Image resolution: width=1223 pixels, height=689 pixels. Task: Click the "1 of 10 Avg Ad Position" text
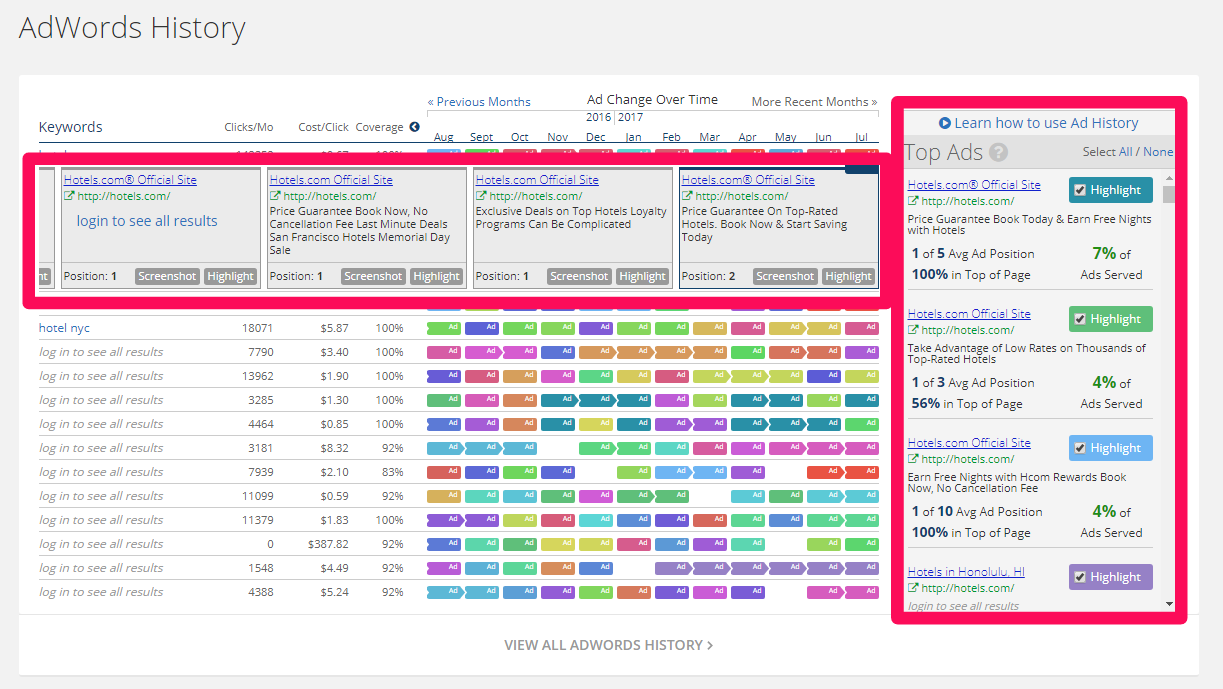(x=977, y=512)
